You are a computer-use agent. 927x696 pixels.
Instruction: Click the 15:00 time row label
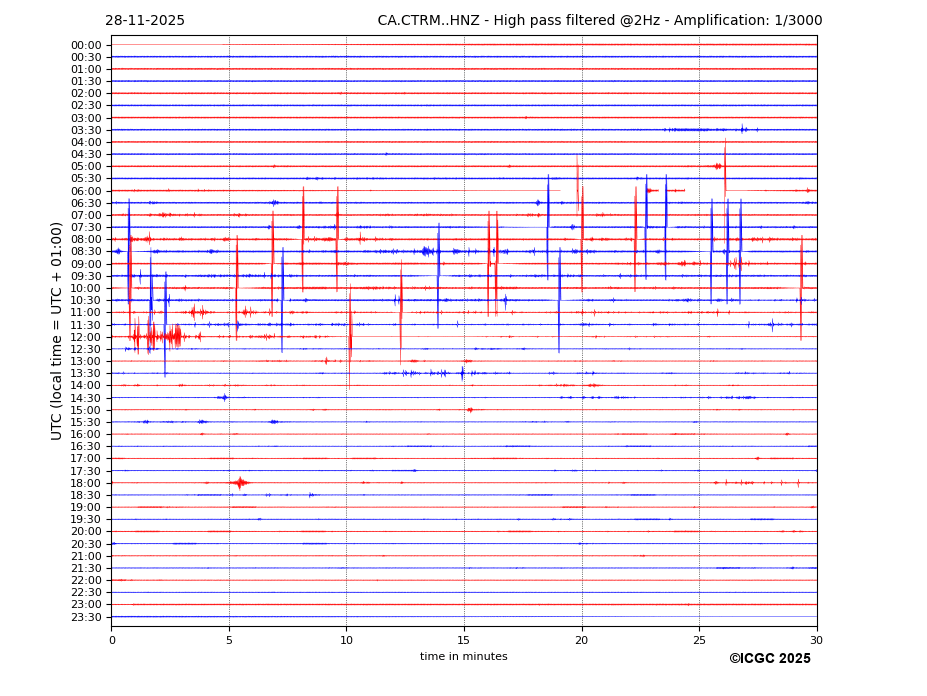(85, 410)
